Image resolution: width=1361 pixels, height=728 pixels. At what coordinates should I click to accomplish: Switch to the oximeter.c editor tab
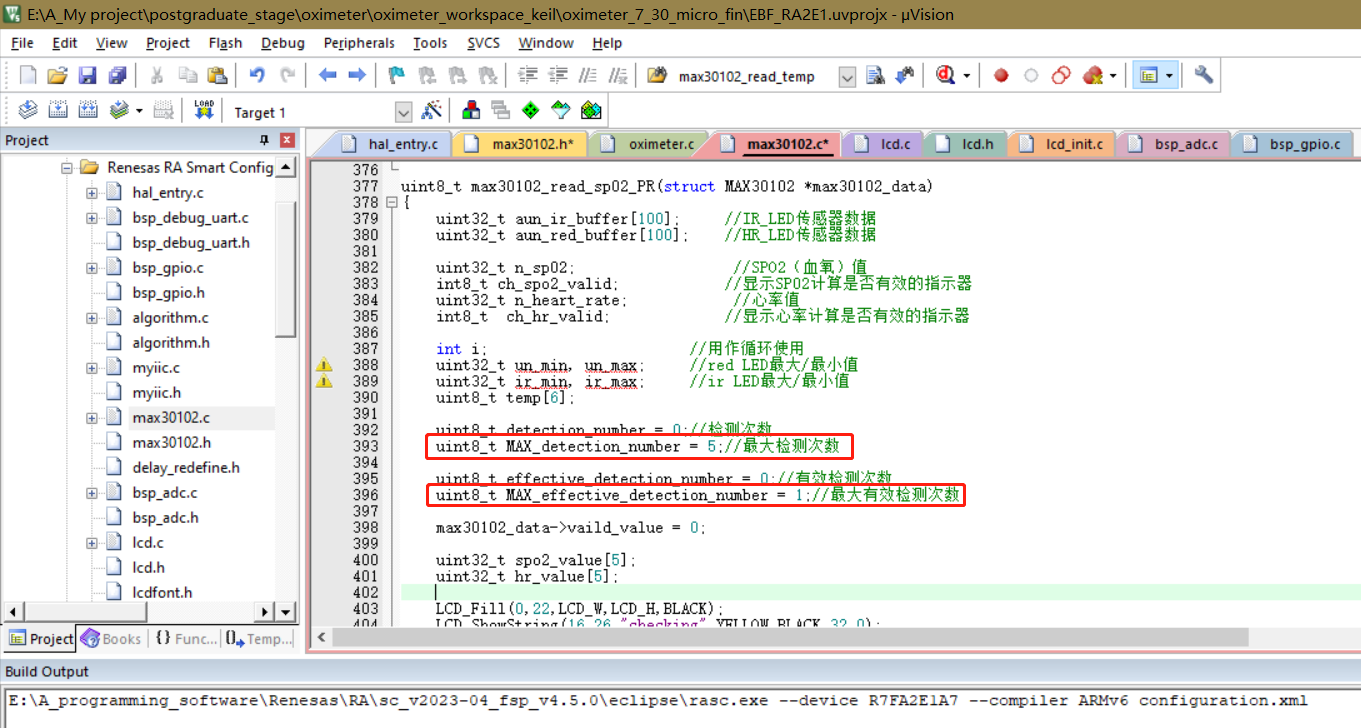[x=651, y=145]
